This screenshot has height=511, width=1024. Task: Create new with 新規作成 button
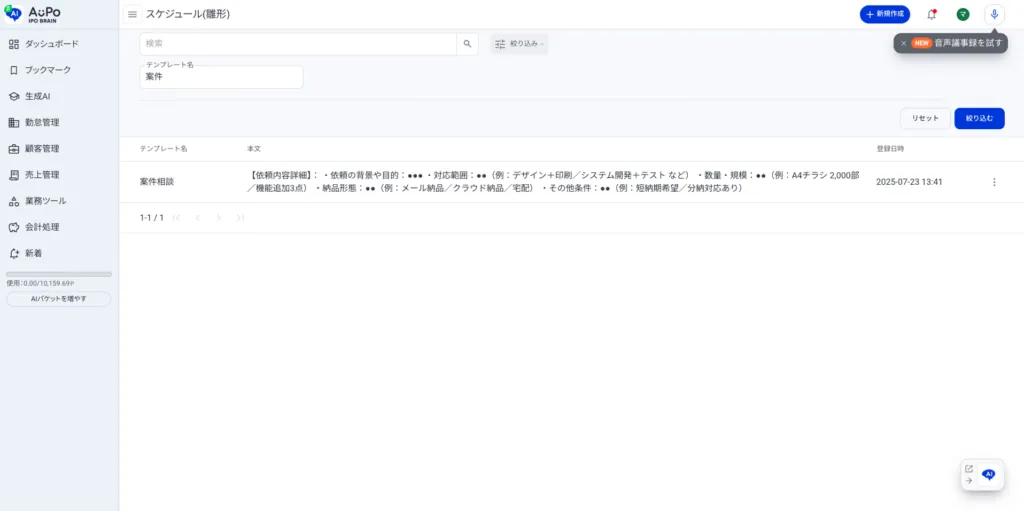tap(884, 14)
